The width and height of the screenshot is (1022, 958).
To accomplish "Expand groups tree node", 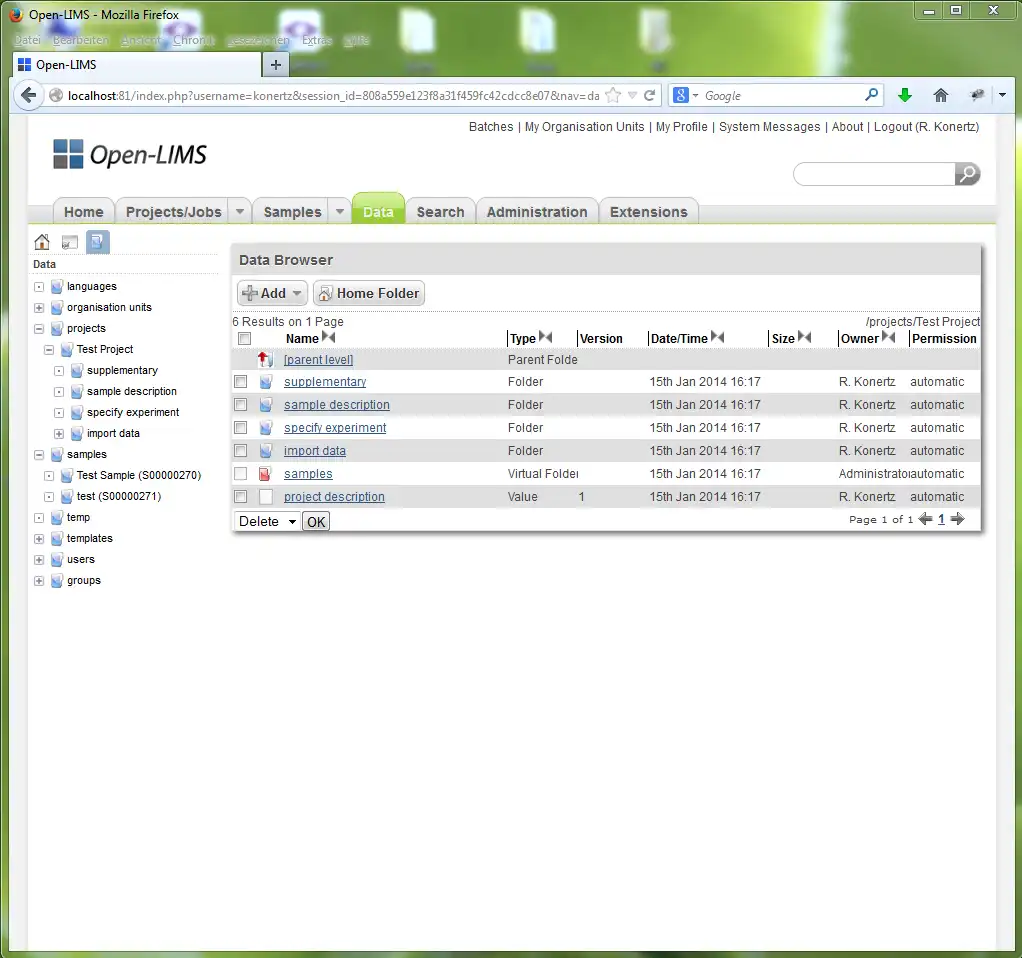I will pos(39,581).
